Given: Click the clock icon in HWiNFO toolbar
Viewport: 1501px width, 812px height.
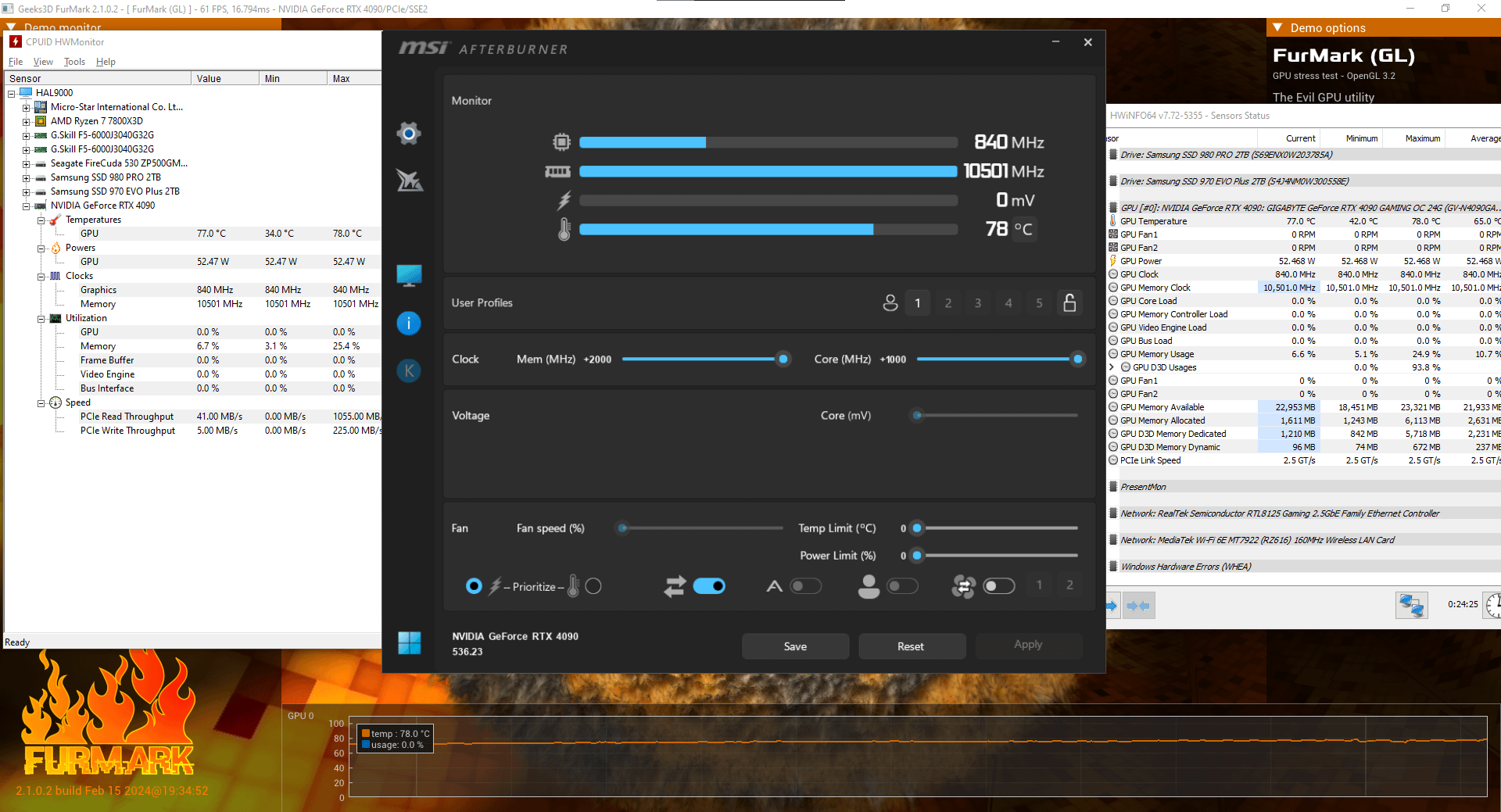Looking at the screenshot, I should (x=1493, y=606).
